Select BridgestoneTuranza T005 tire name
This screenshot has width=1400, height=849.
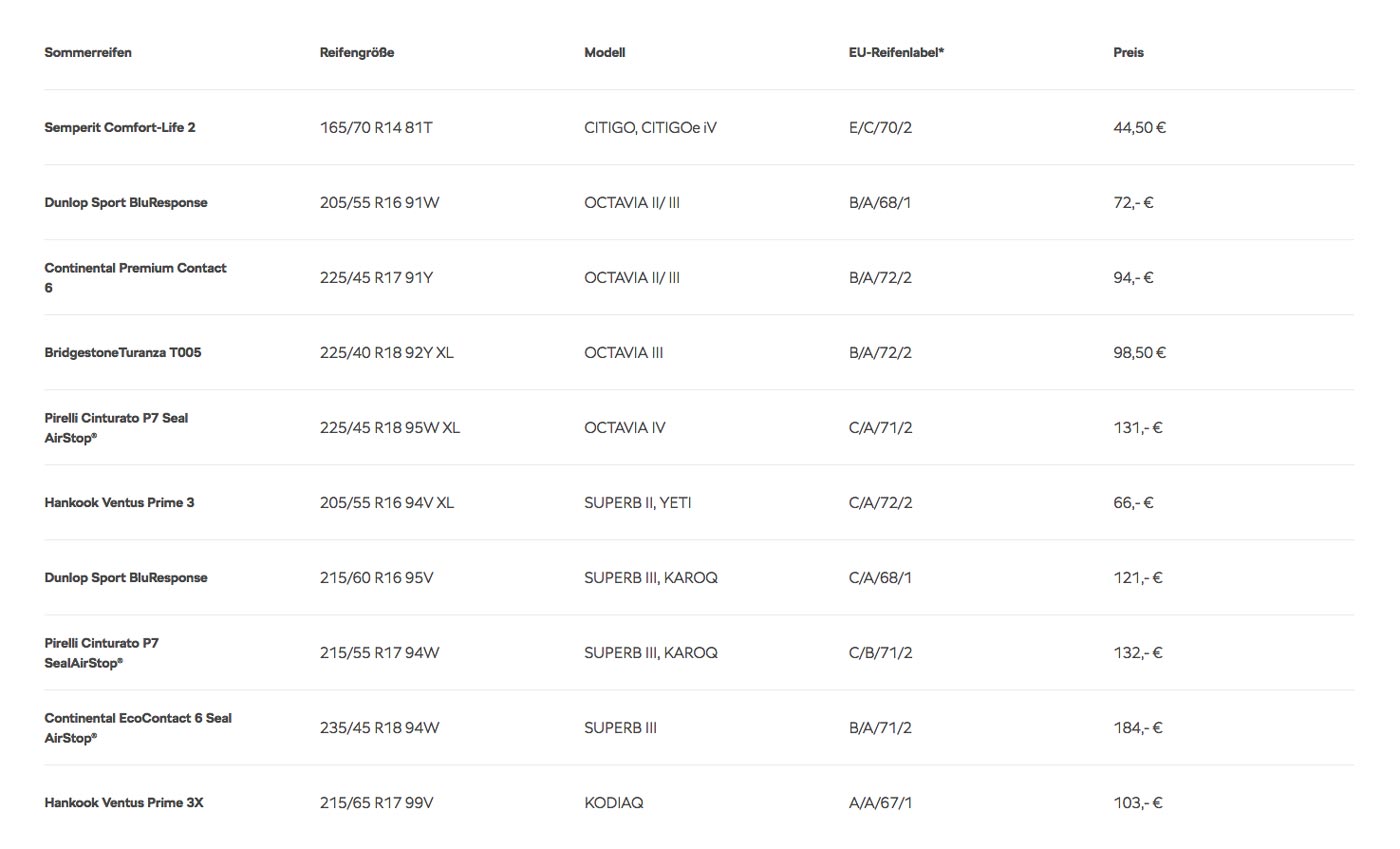coord(123,352)
